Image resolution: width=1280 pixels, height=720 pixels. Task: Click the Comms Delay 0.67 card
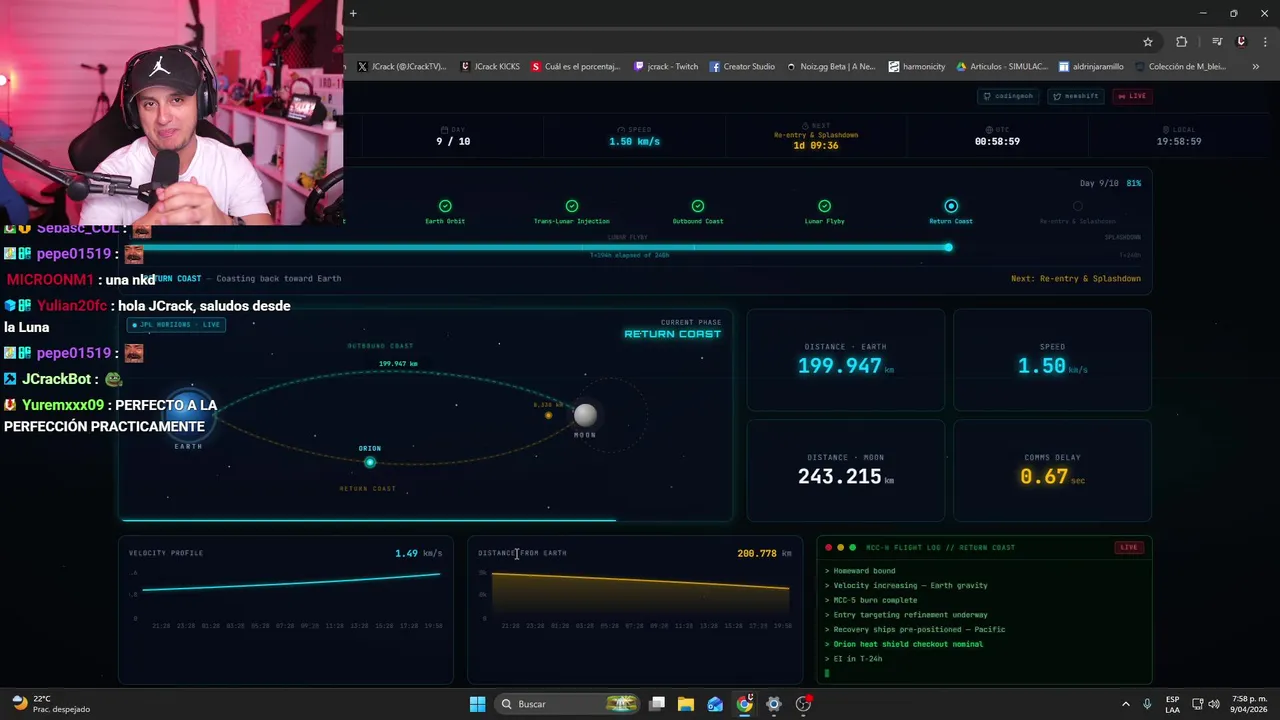click(1052, 471)
